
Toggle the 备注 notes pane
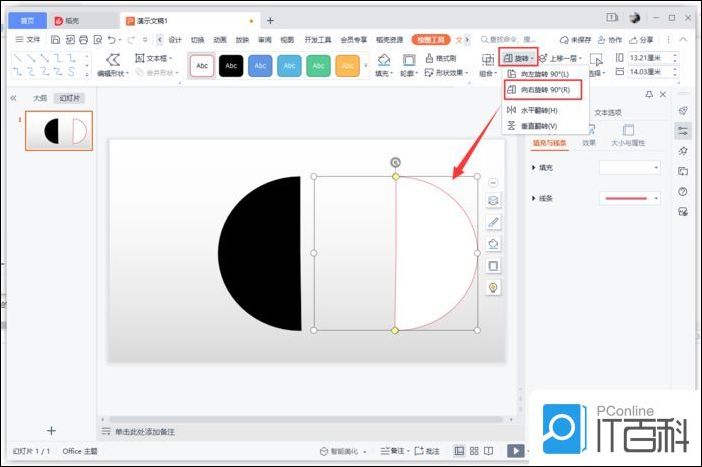coord(396,451)
